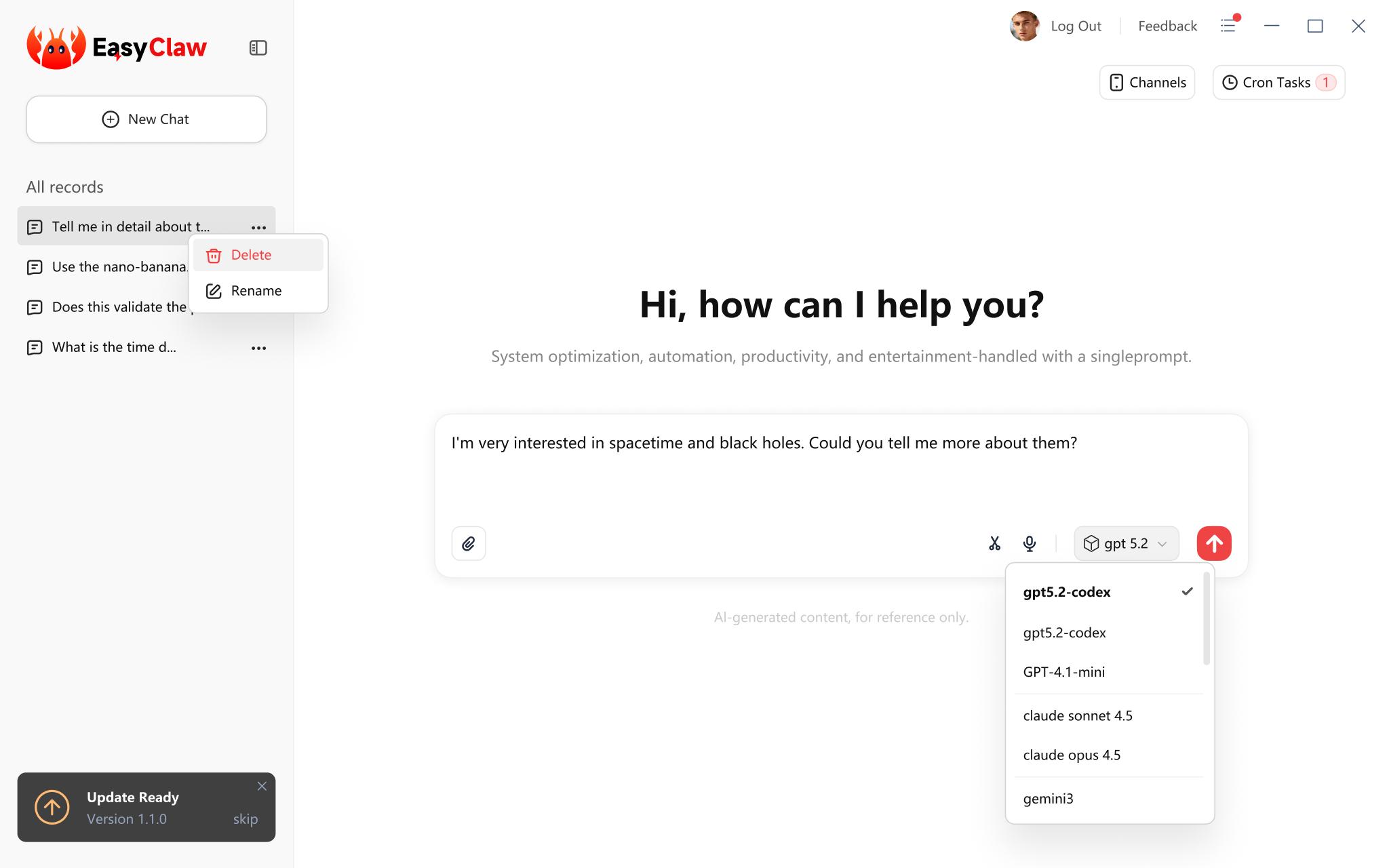Open the Cron Tasks panel
This screenshot has height=868, width=1389.
[1278, 83]
